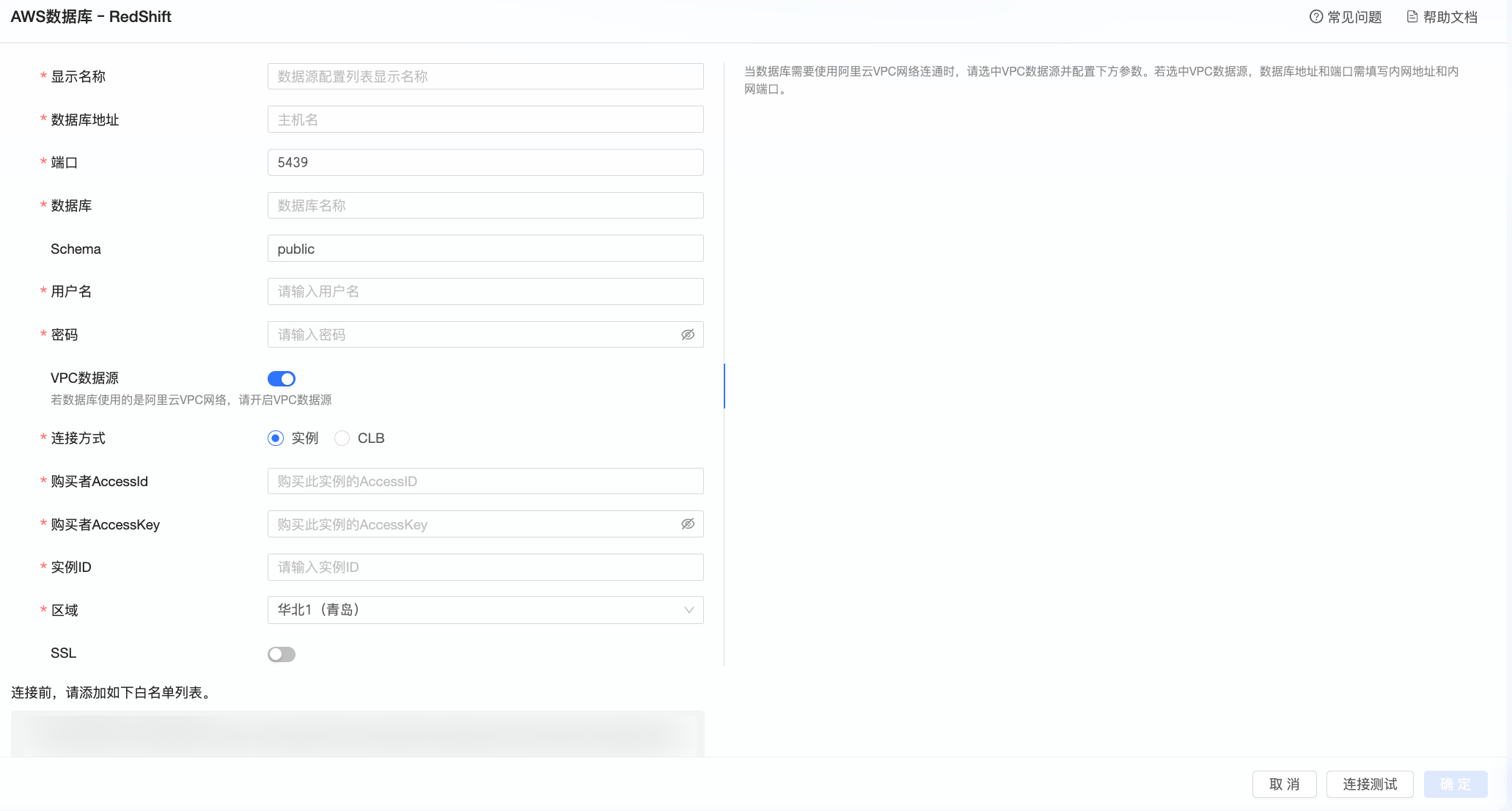The width and height of the screenshot is (1512, 811).
Task: Open the 常见问题 FAQ link
Action: pyautogui.click(x=1346, y=17)
